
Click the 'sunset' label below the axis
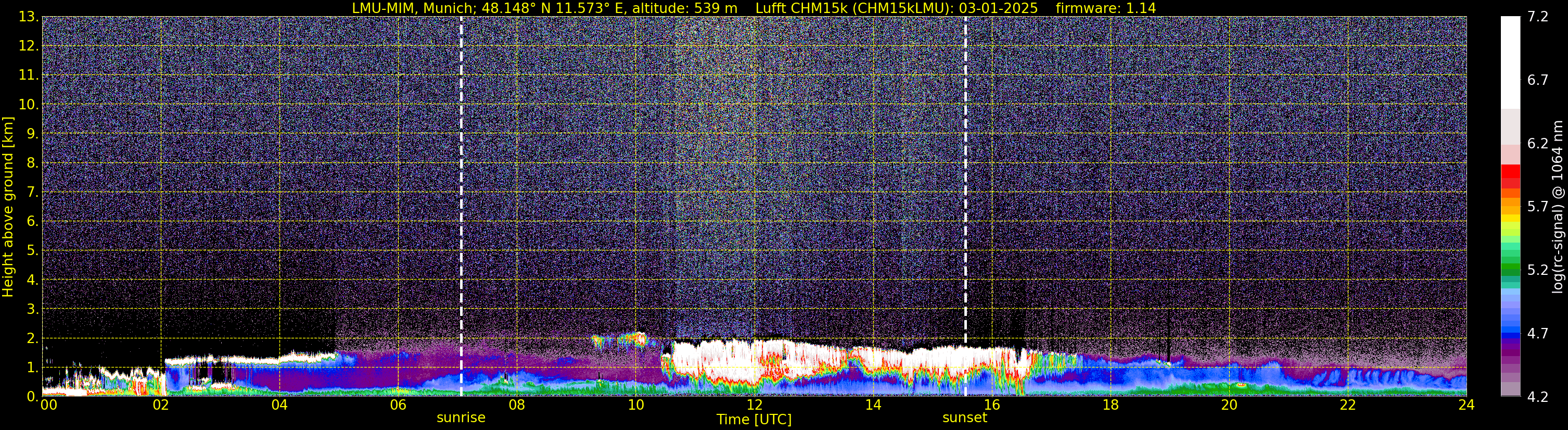point(965,418)
